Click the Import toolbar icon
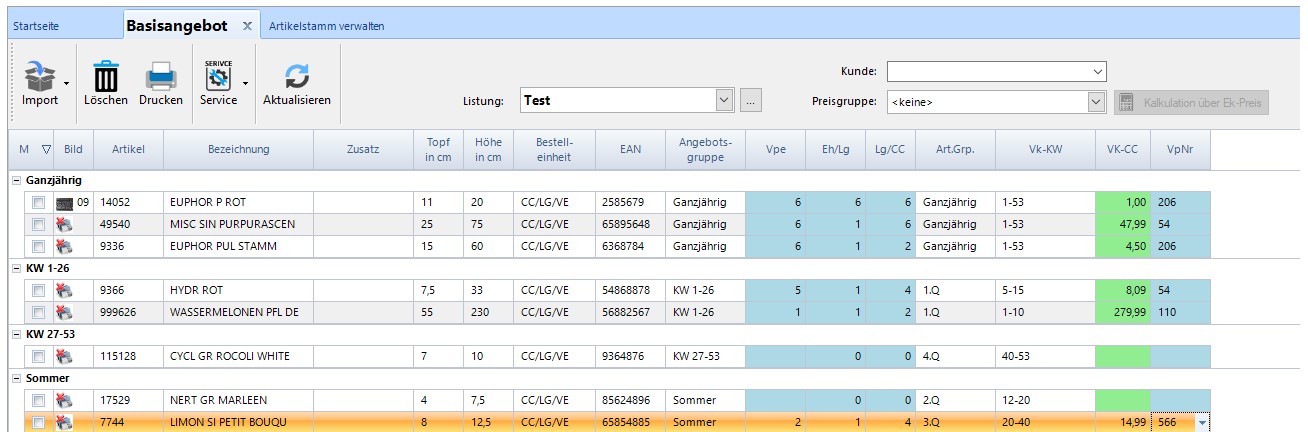Image resolution: width=1308 pixels, height=432 pixels. pos(38,75)
